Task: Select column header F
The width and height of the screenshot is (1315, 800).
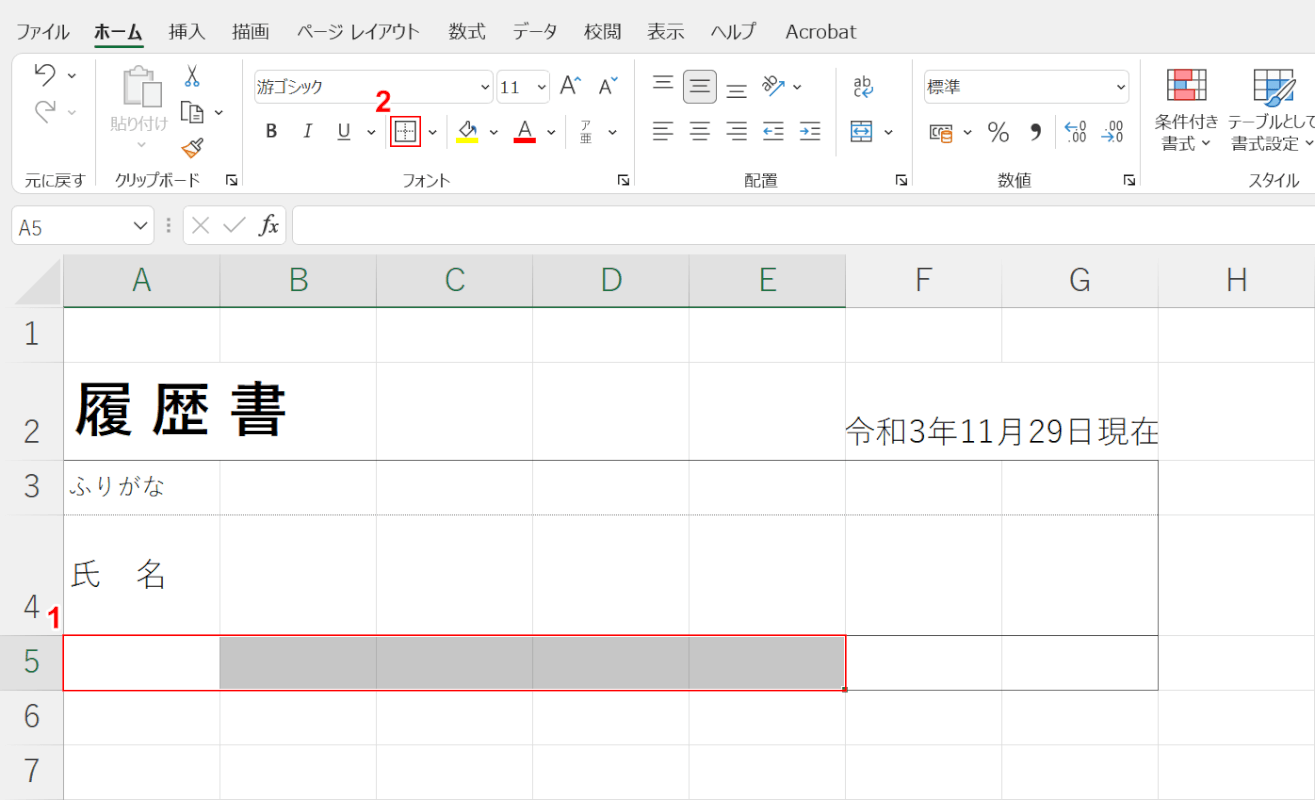Action: pos(924,281)
